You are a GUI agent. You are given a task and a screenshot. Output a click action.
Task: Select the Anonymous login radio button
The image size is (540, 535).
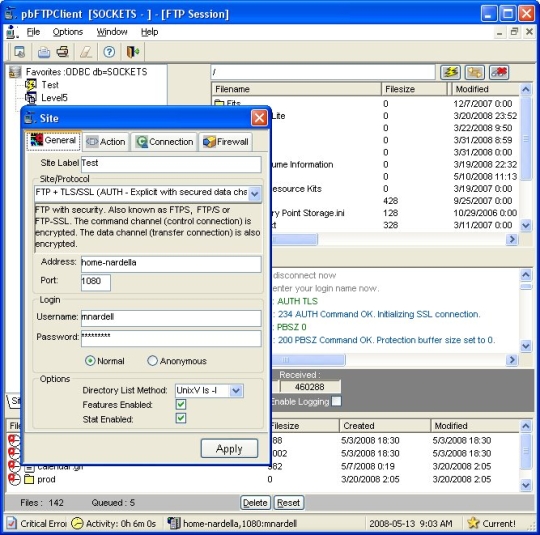pos(152,361)
